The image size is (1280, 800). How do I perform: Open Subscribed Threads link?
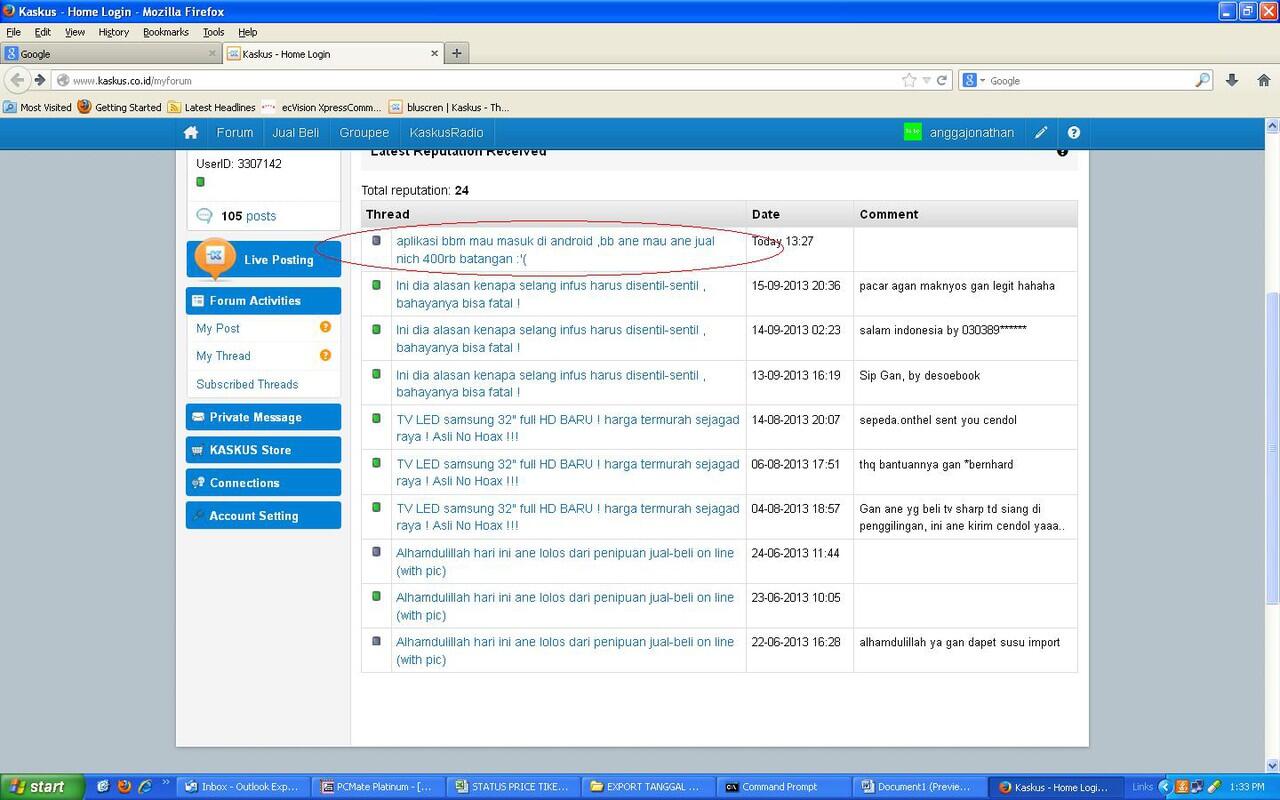click(x=247, y=384)
